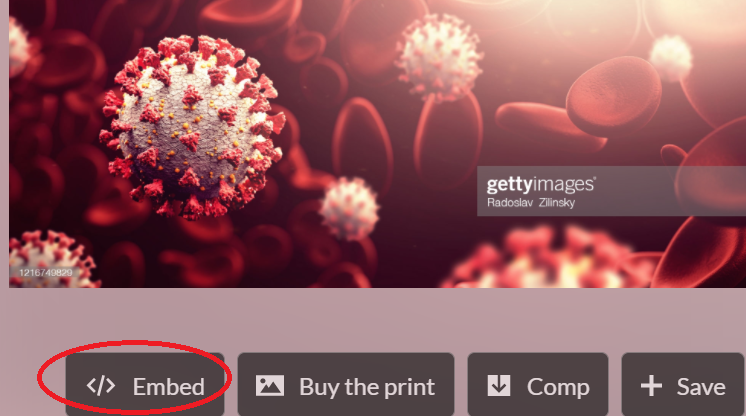The image size is (746, 416).
Task: Open the Embed option text label
Action: click(x=169, y=386)
